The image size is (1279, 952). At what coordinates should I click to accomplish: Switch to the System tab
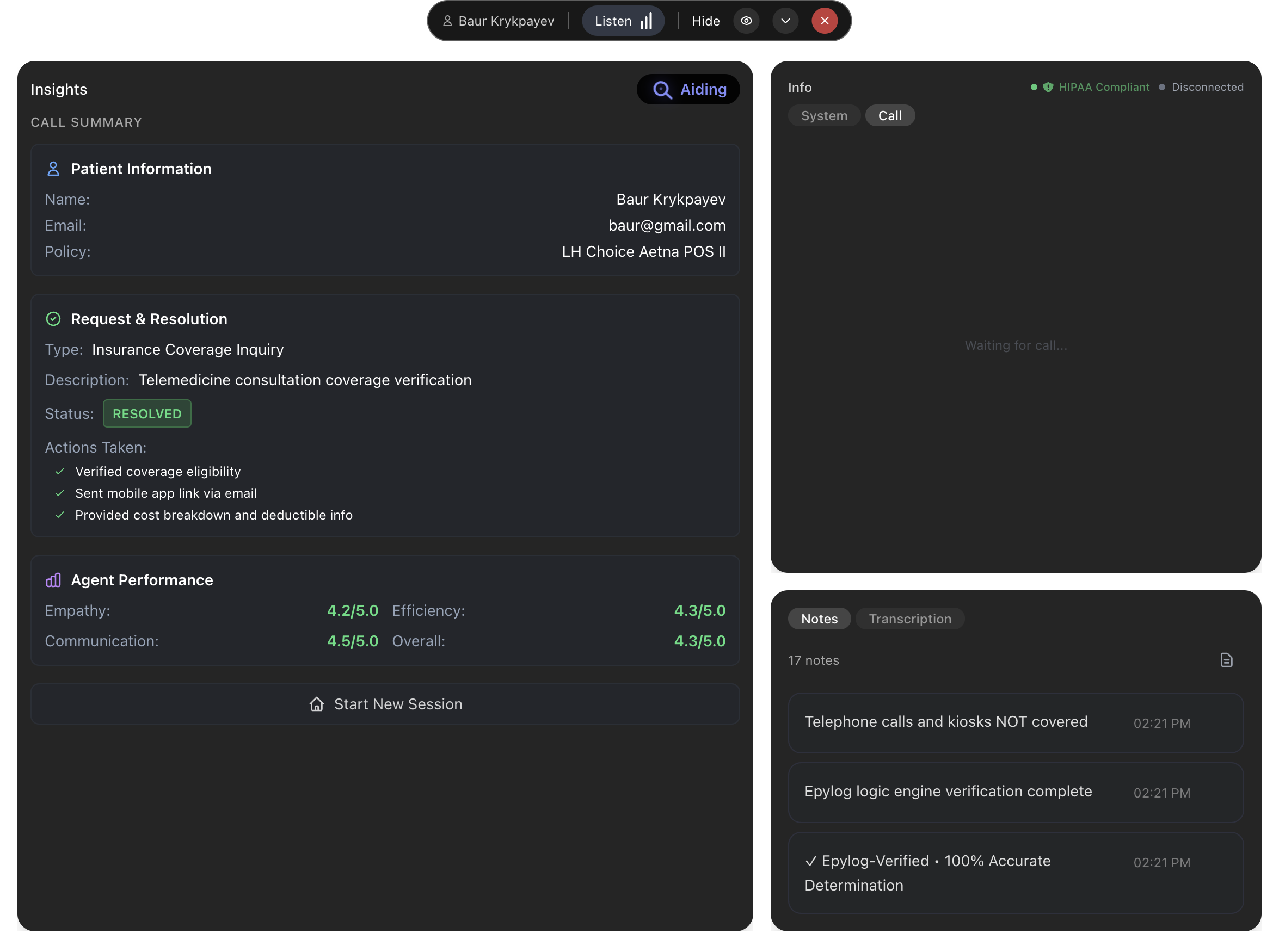point(823,116)
